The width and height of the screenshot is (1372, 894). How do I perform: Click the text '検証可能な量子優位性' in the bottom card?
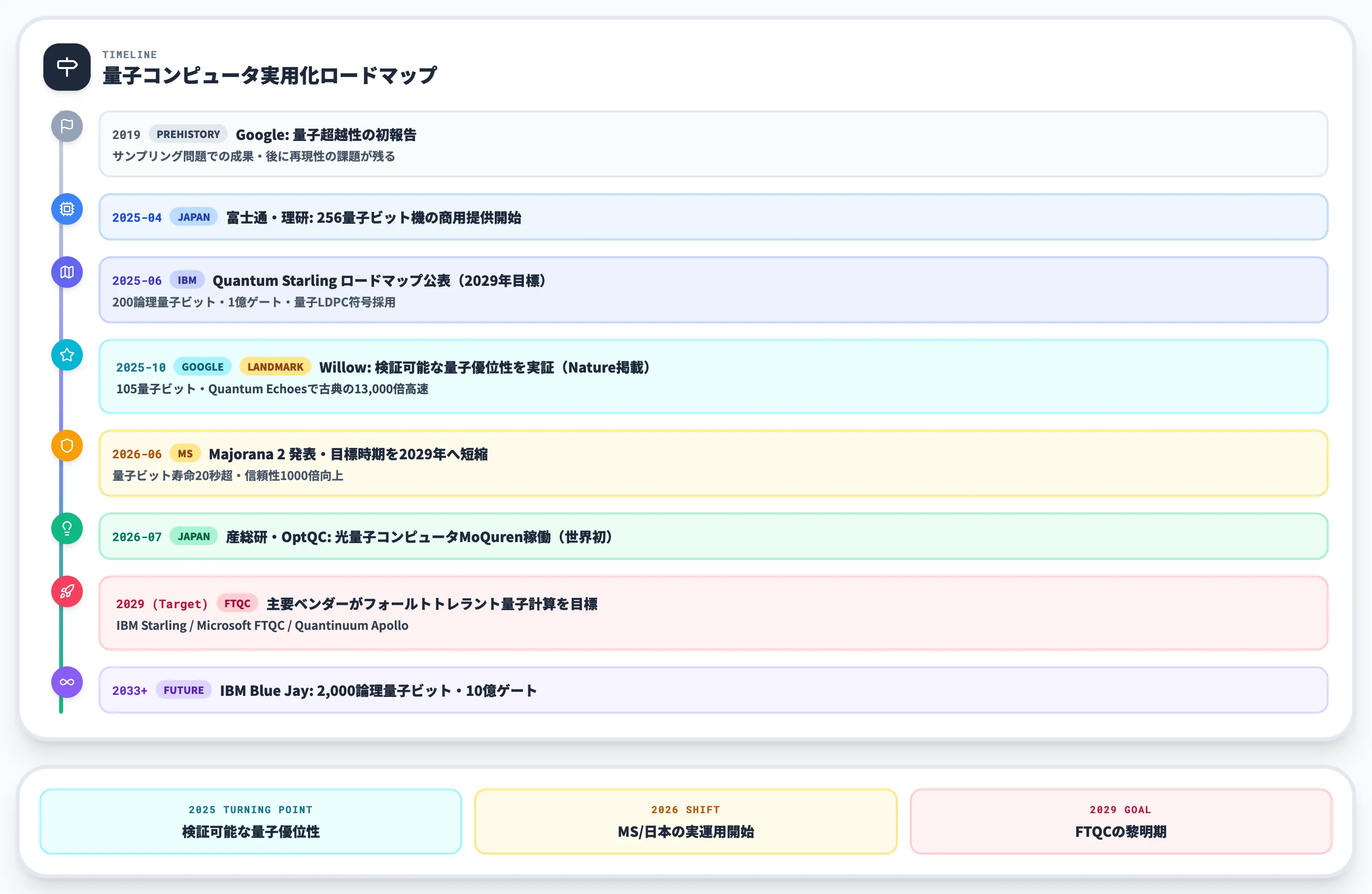pyautogui.click(x=251, y=832)
